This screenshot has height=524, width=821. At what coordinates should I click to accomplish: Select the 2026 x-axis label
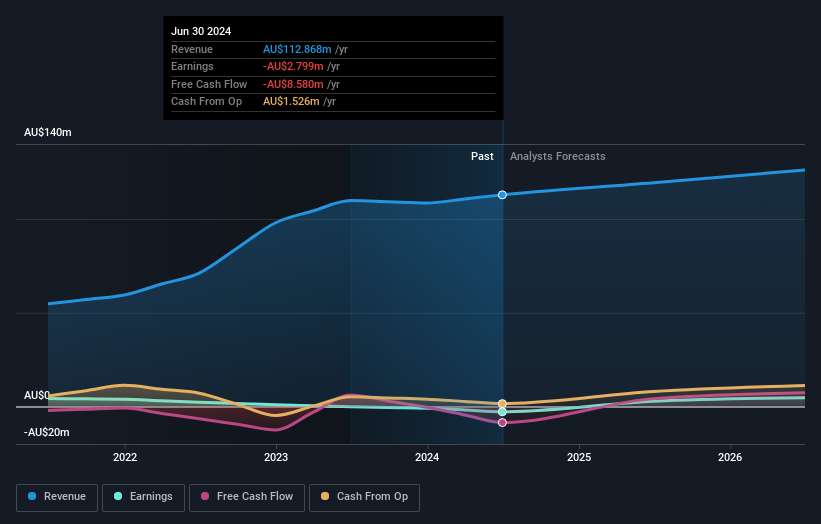(730, 457)
